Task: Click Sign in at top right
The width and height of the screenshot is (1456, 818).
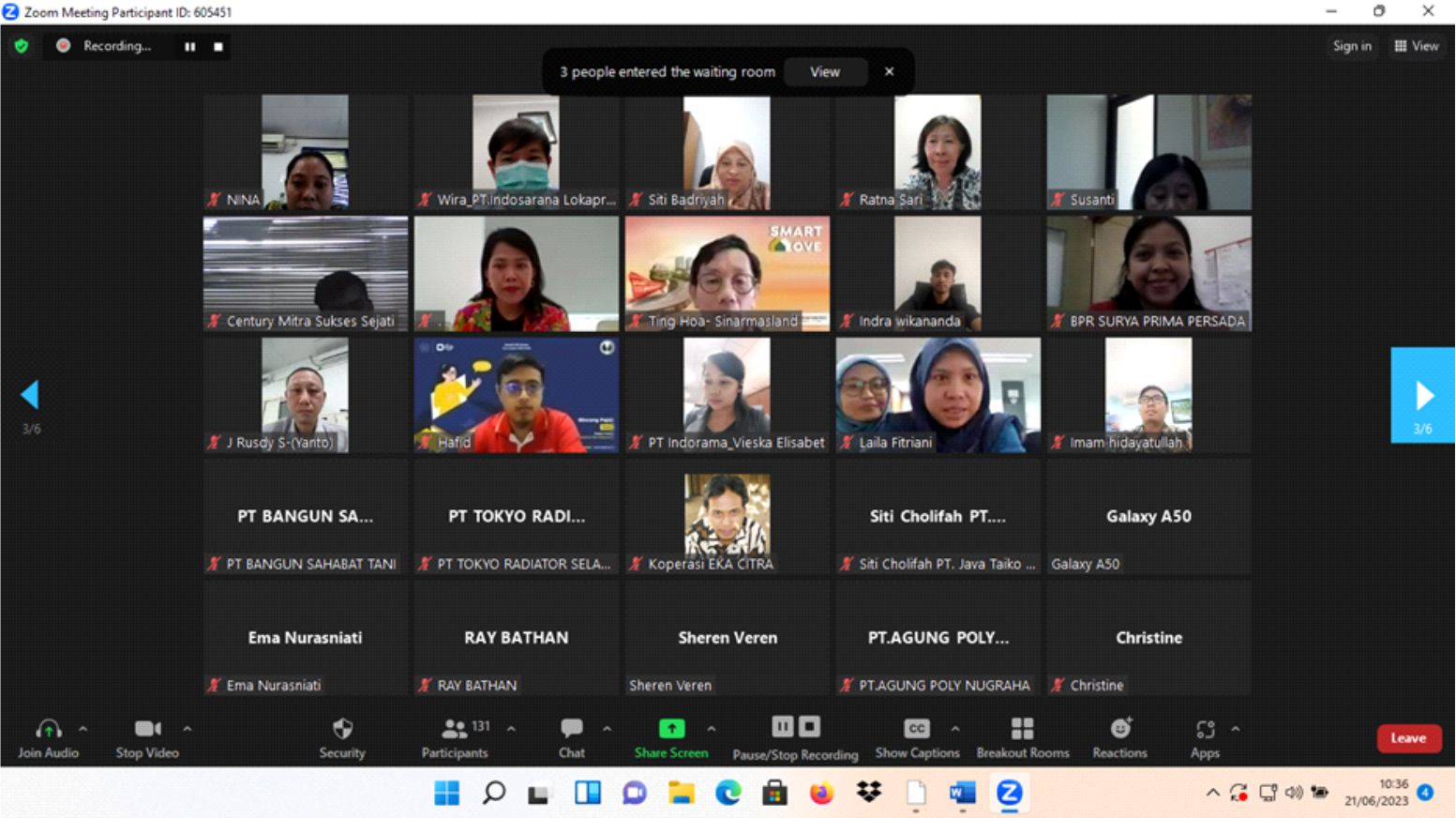Action: 1351,46
